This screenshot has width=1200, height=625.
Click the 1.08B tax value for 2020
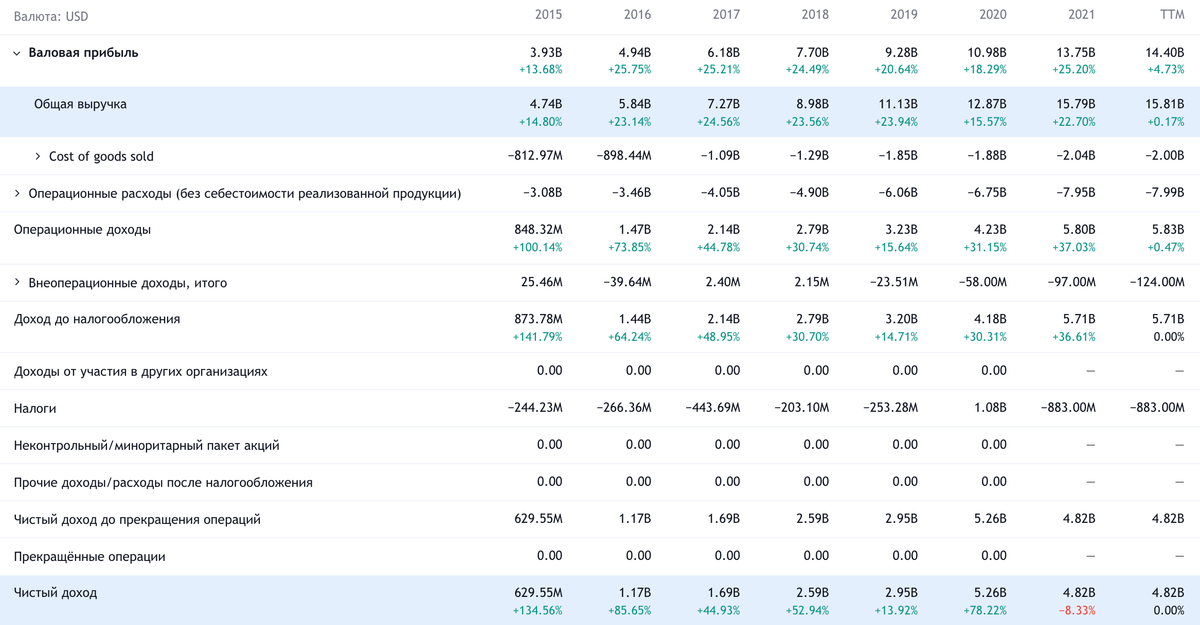coord(991,408)
